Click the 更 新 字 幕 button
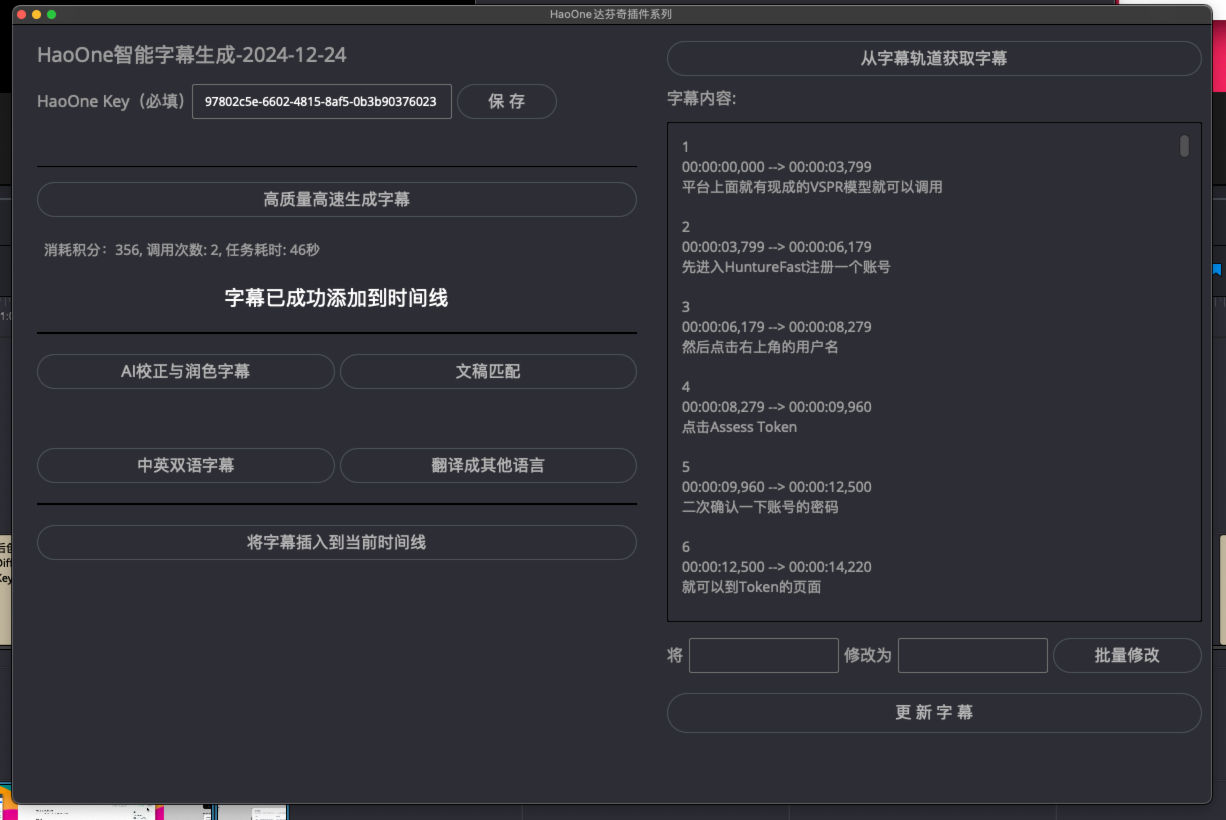 click(x=934, y=712)
